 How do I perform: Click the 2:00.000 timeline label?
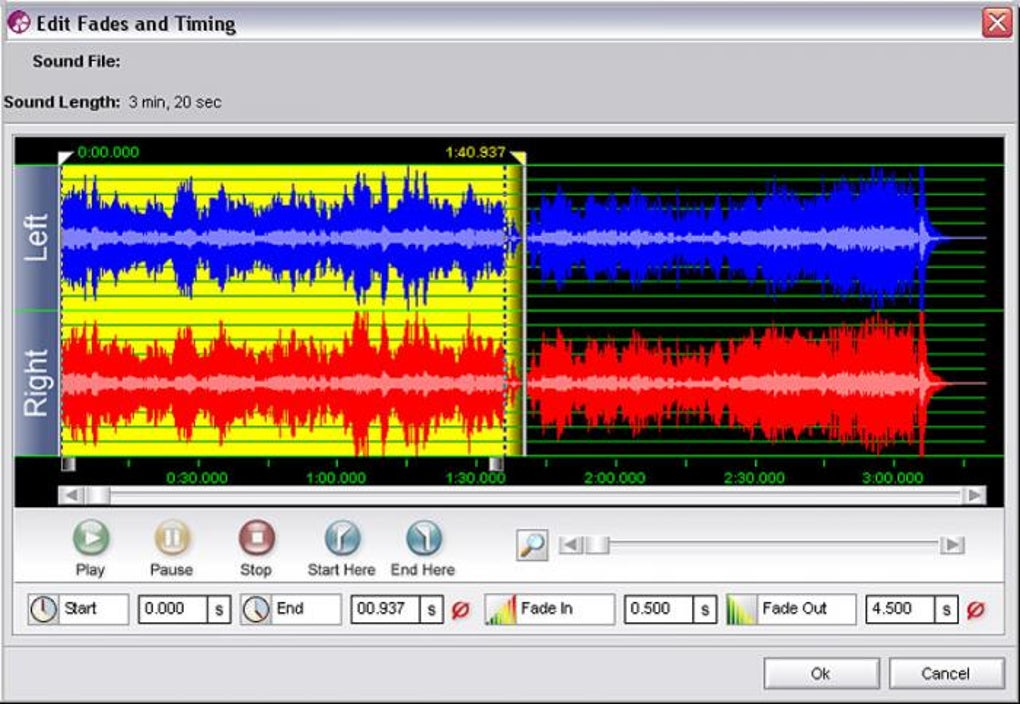click(615, 478)
